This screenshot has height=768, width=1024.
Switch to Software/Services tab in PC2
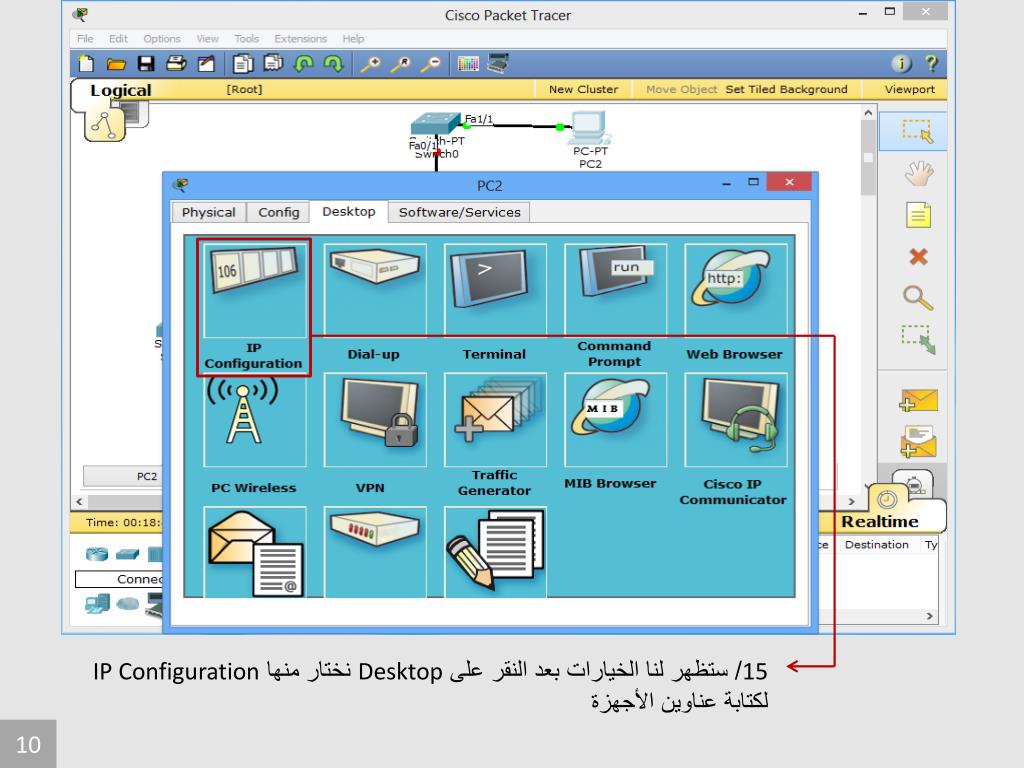459,212
